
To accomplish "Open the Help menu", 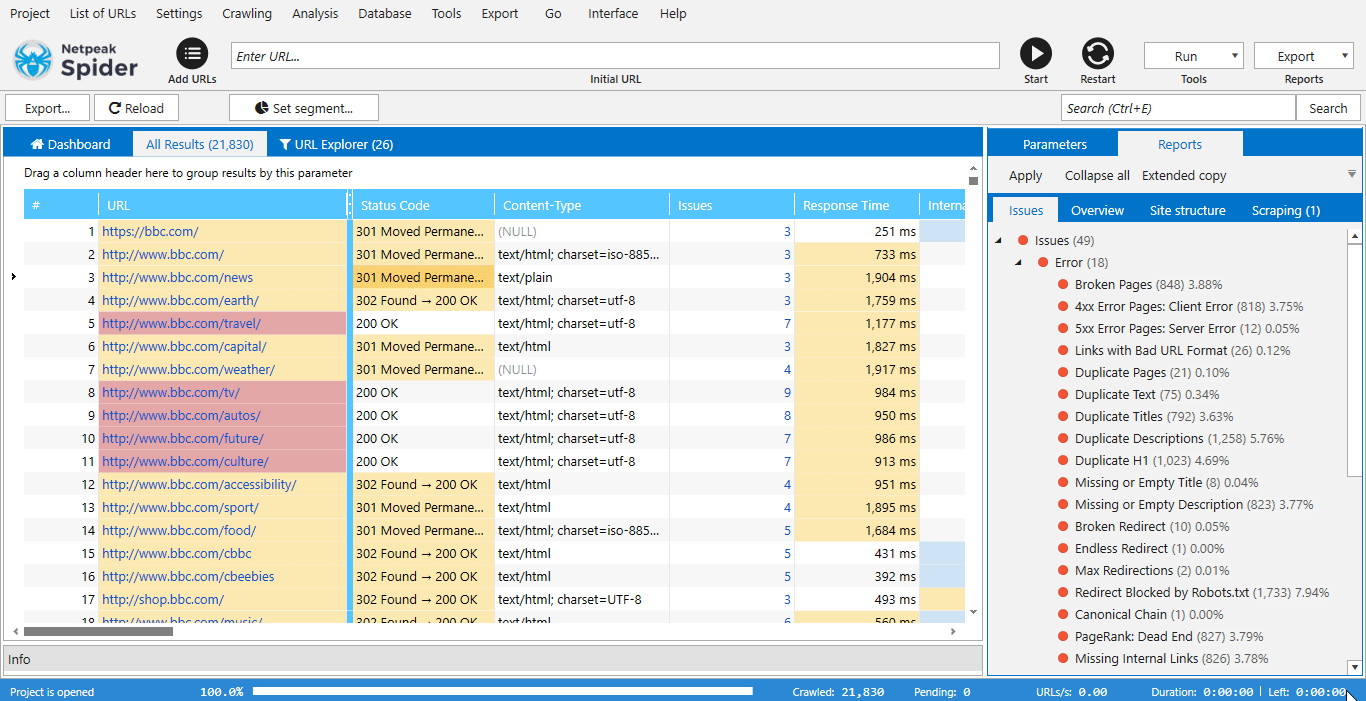I will click(673, 13).
